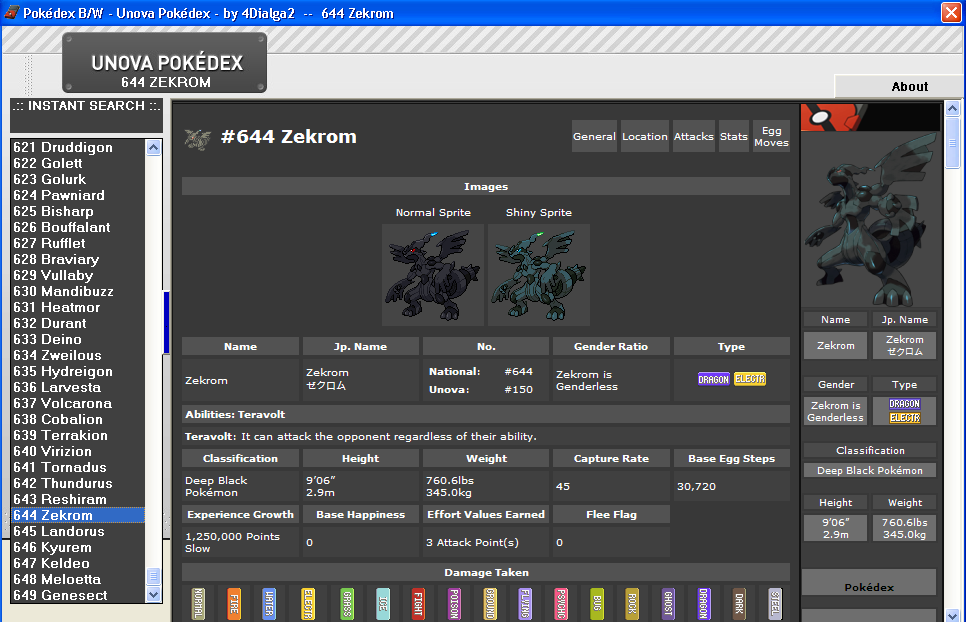Click the Pokémon list's up arrow
This screenshot has width=966, height=622.
click(153, 147)
